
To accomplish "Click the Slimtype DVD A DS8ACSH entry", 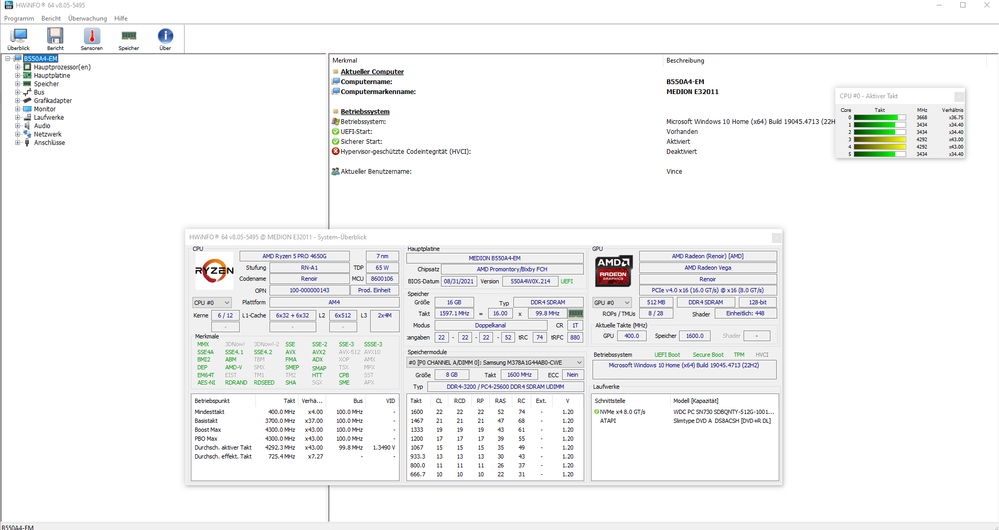I will [722, 421].
